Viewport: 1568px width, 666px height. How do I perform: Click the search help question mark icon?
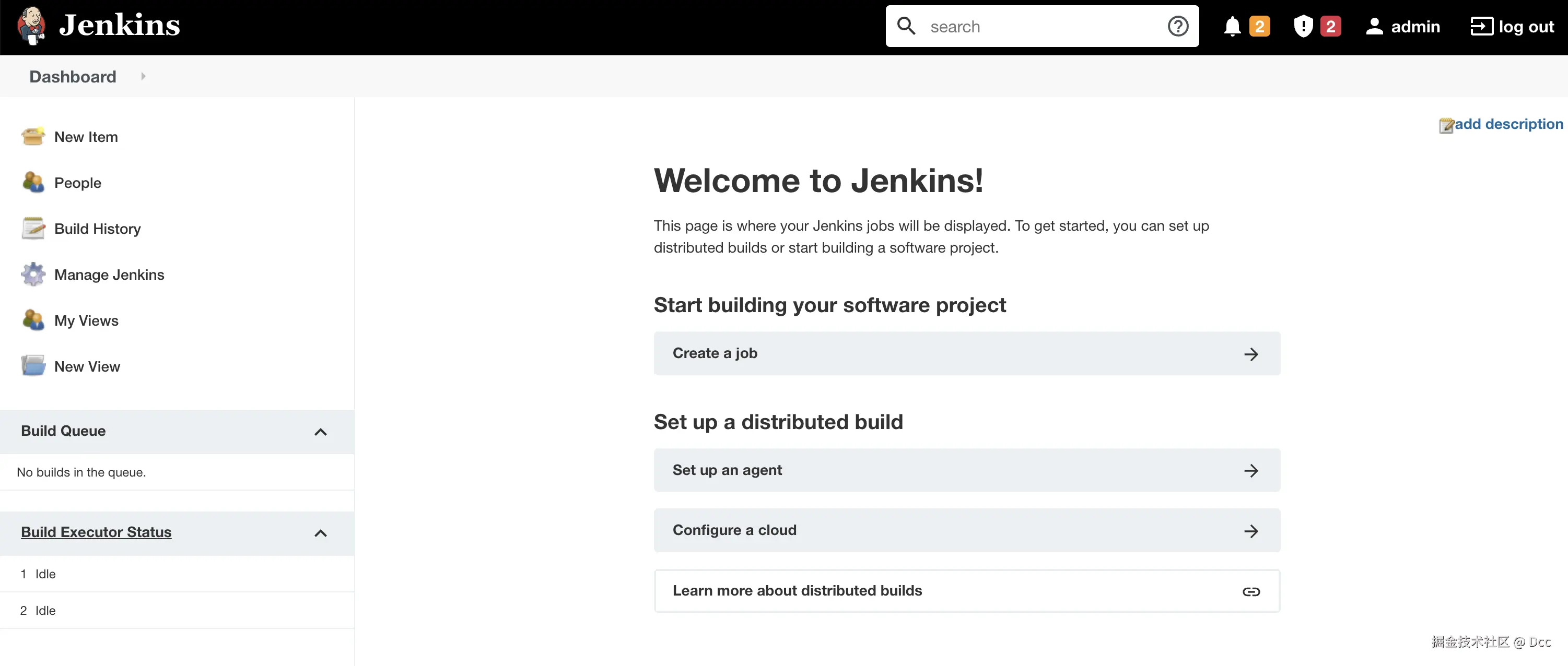point(1178,26)
